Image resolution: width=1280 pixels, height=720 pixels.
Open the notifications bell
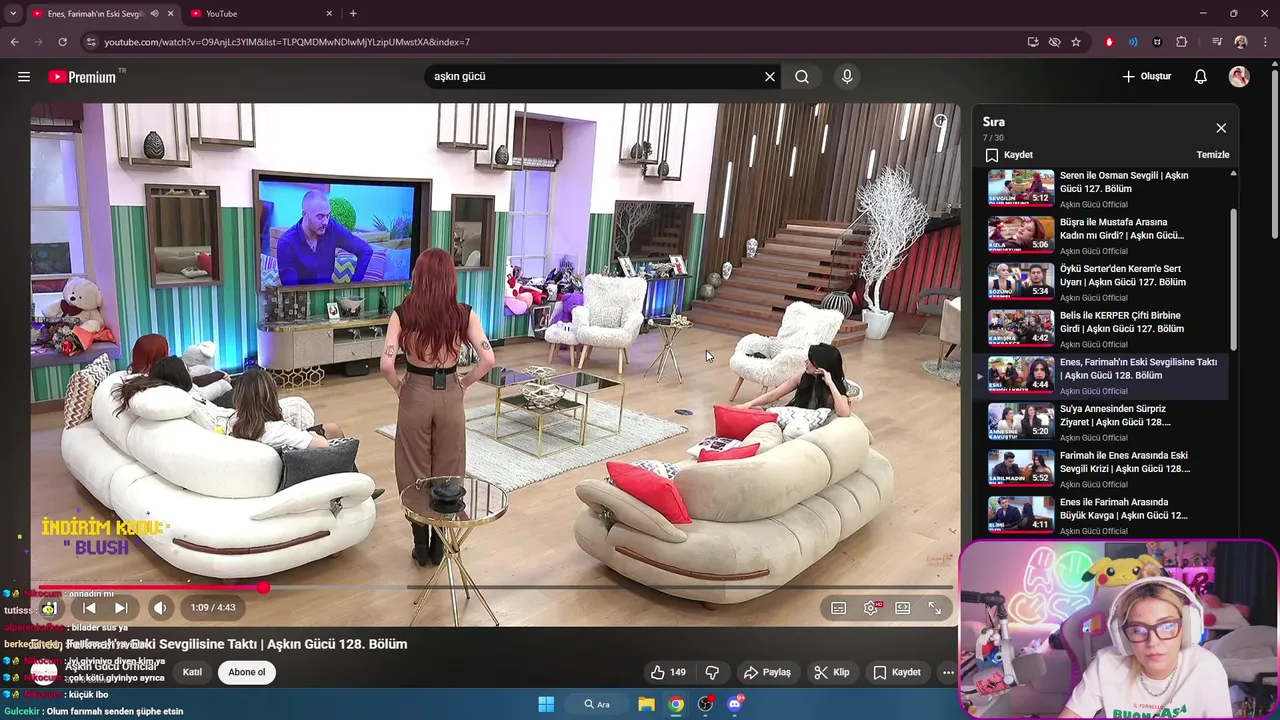1201,76
